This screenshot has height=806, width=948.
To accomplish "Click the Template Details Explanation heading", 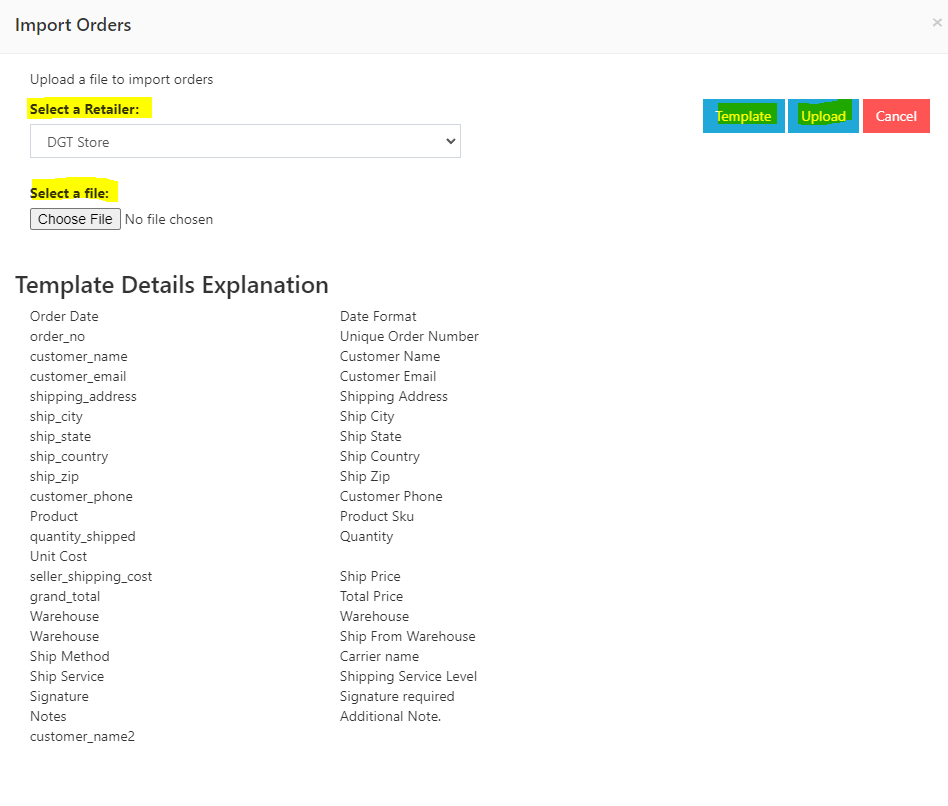I will [x=172, y=285].
